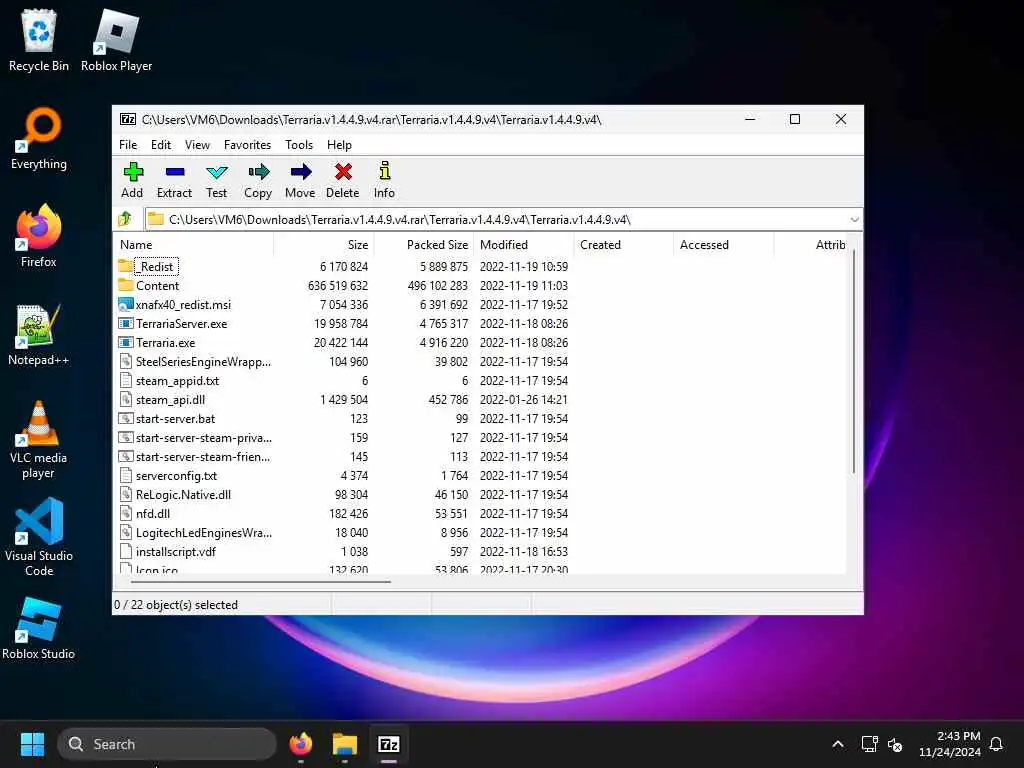Click the red Delete icon

click(343, 172)
